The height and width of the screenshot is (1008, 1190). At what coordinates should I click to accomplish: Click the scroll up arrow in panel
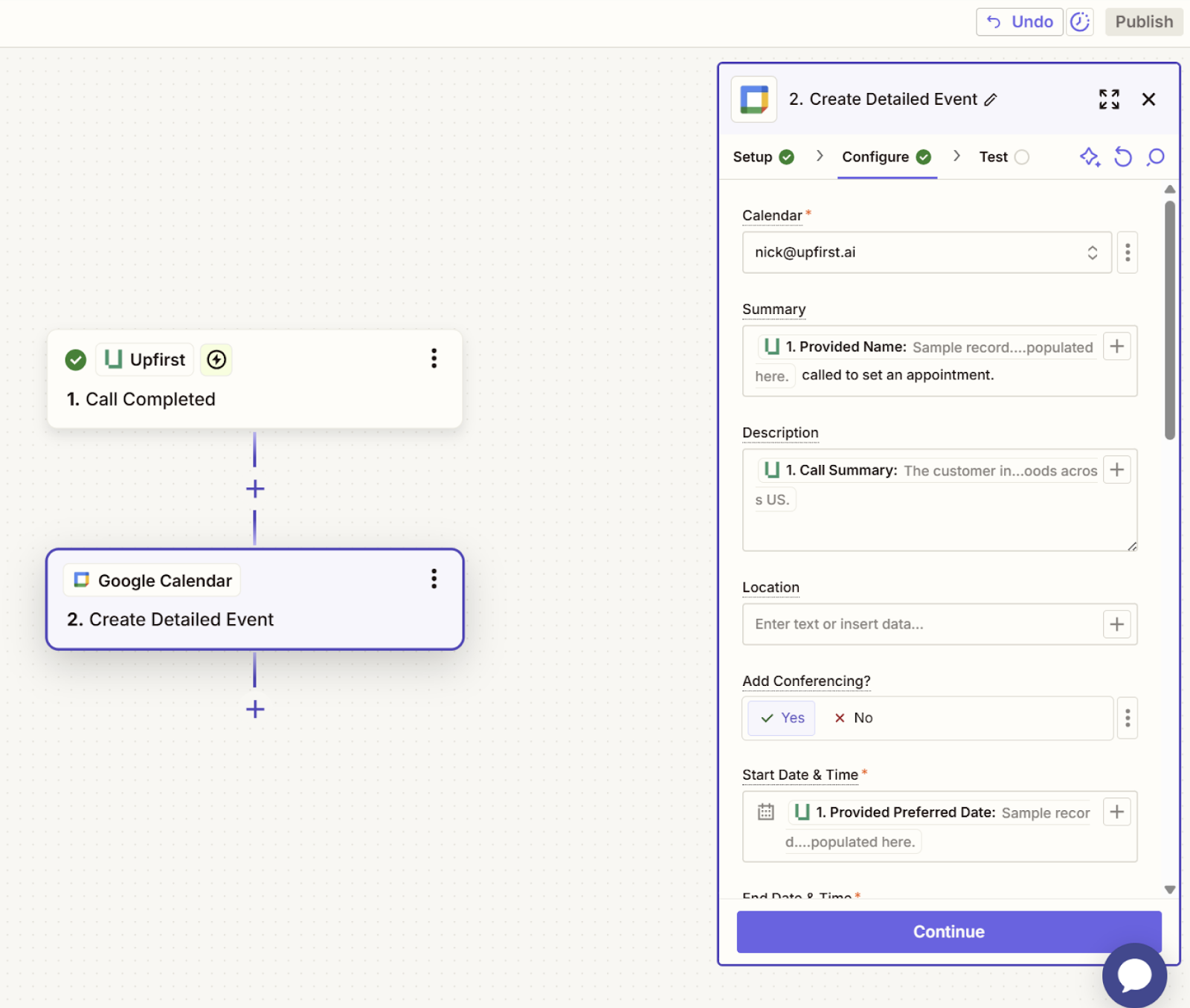point(1170,189)
